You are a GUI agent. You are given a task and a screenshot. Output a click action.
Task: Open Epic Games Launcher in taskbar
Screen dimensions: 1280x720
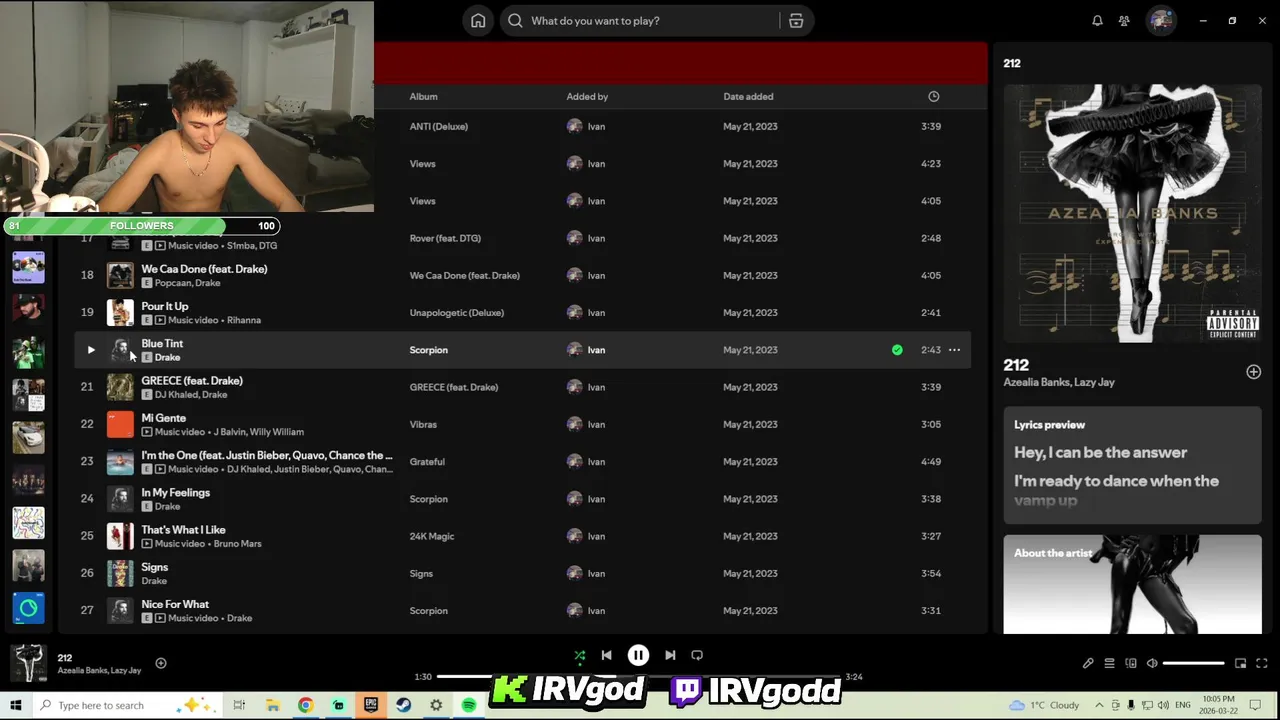(371, 705)
